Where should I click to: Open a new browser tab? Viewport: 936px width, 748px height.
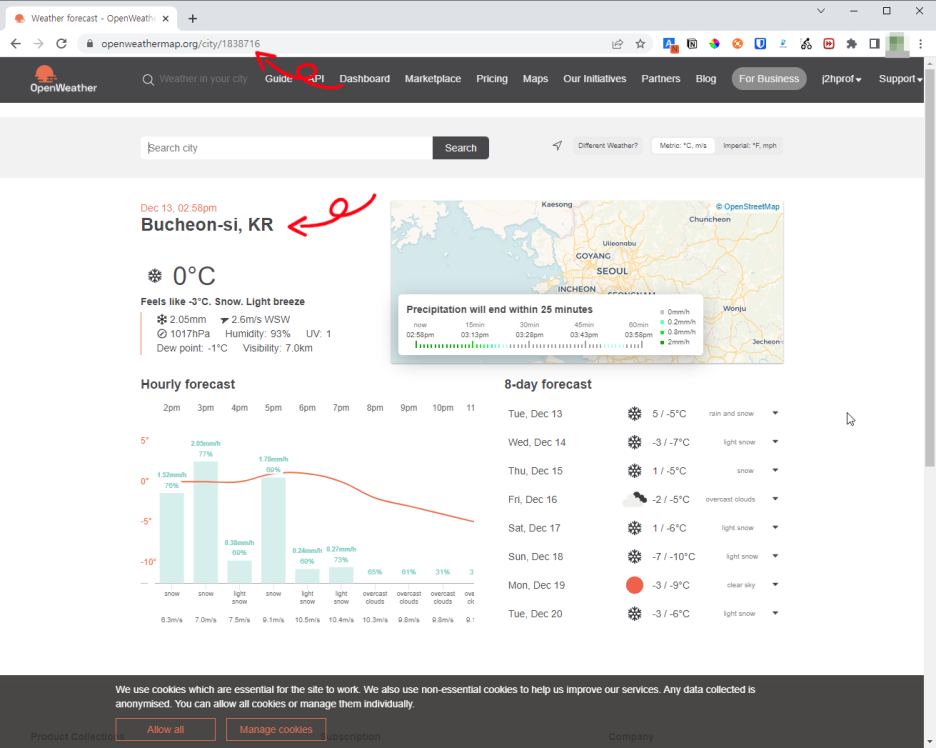[x=192, y=19]
